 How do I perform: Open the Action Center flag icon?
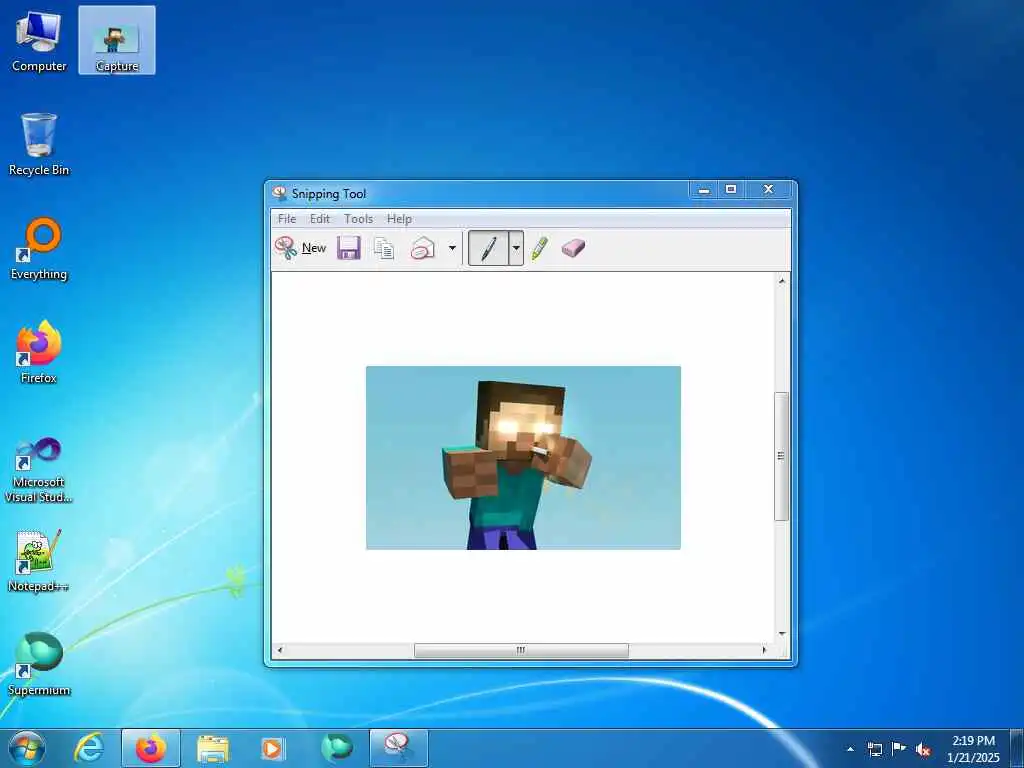[x=899, y=749]
